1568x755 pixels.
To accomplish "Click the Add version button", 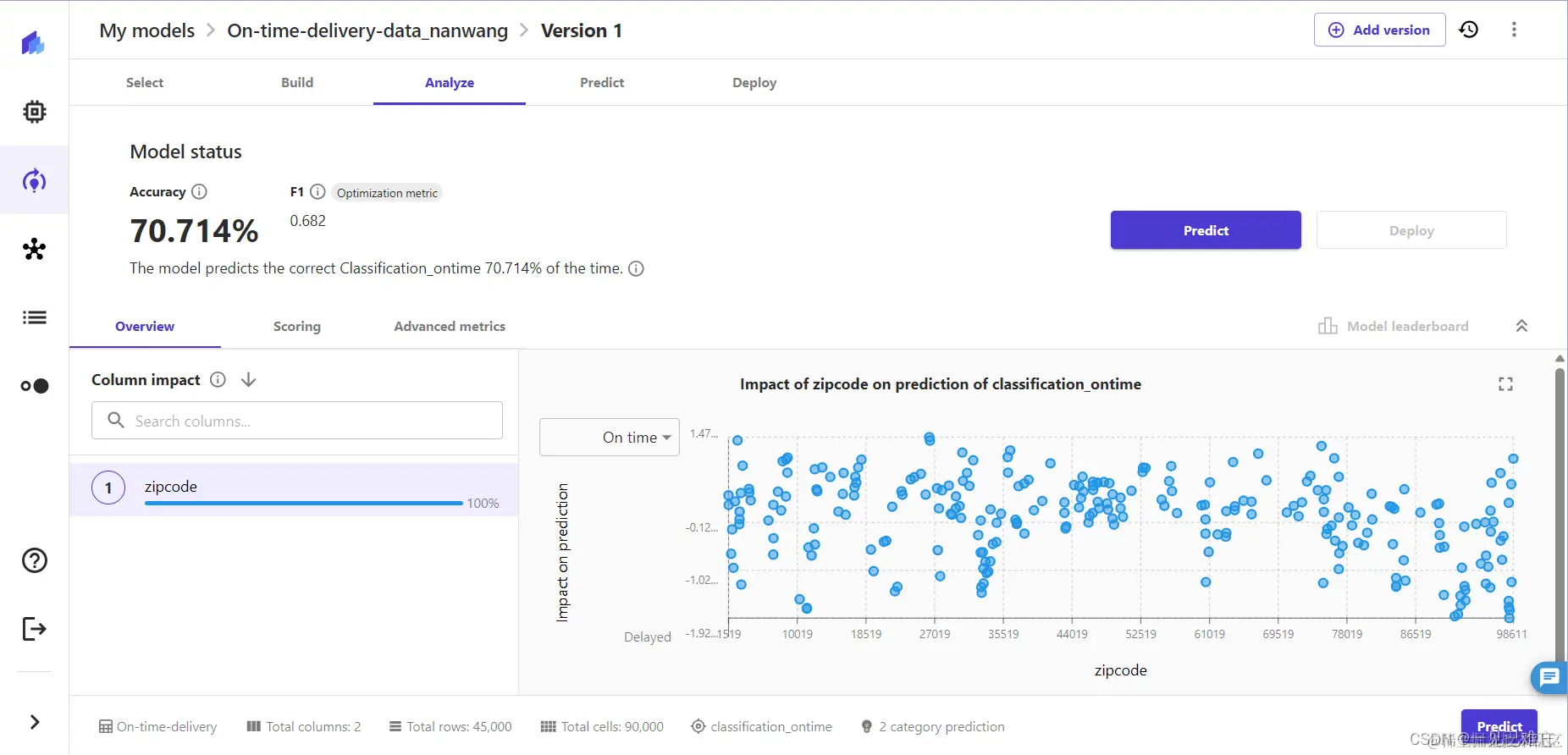I will coord(1379,30).
